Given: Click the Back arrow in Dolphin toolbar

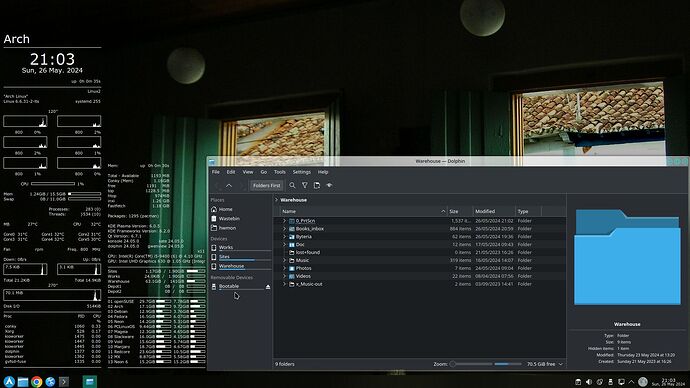Looking at the screenshot, I should click(217, 186).
